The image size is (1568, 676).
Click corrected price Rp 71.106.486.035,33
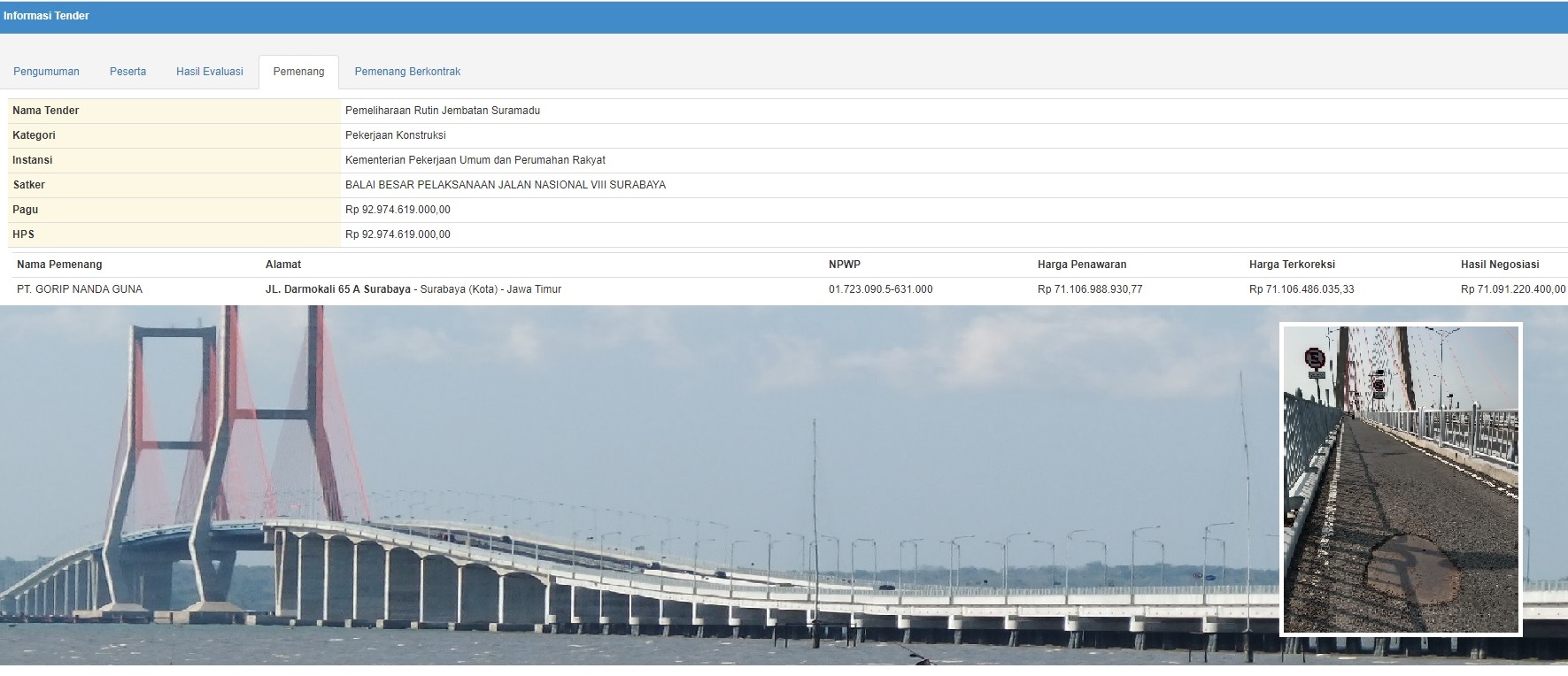pyautogui.click(x=1302, y=289)
